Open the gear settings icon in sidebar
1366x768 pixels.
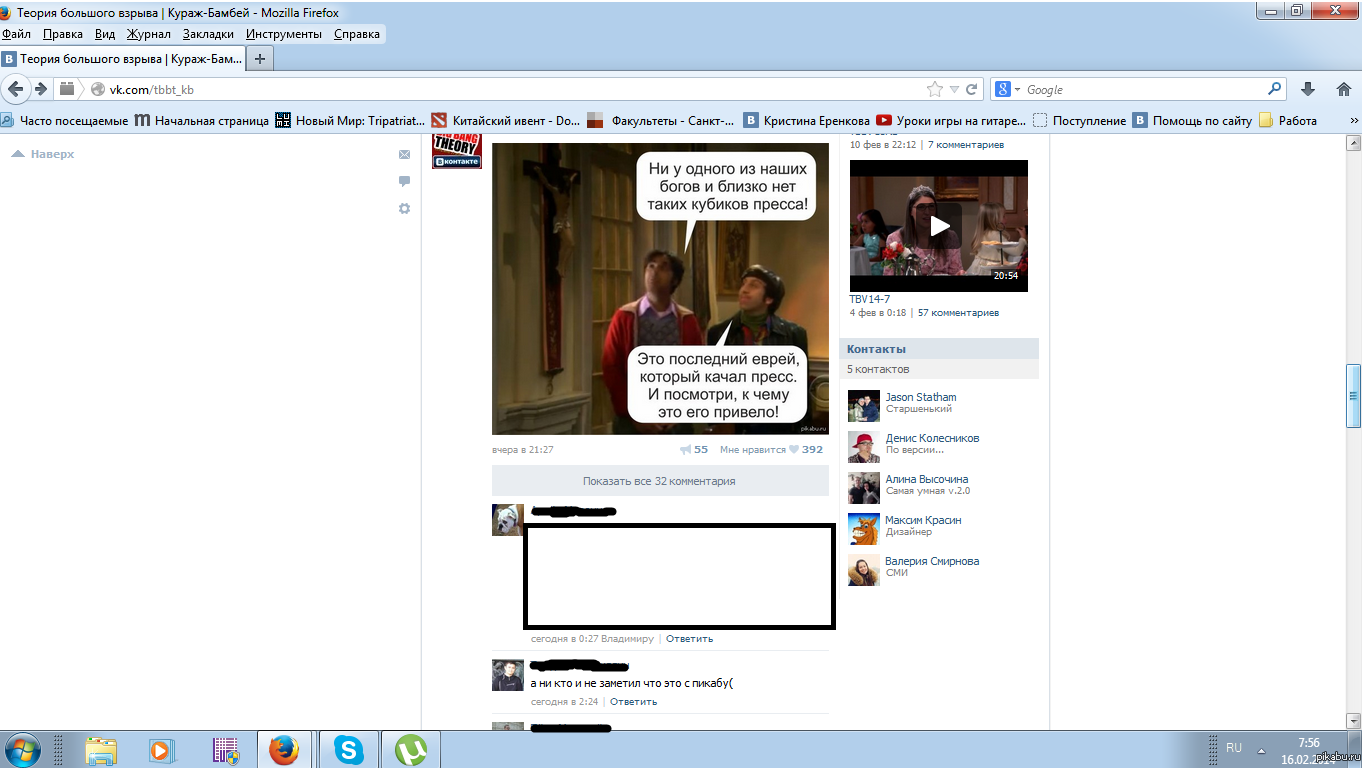pos(404,209)
